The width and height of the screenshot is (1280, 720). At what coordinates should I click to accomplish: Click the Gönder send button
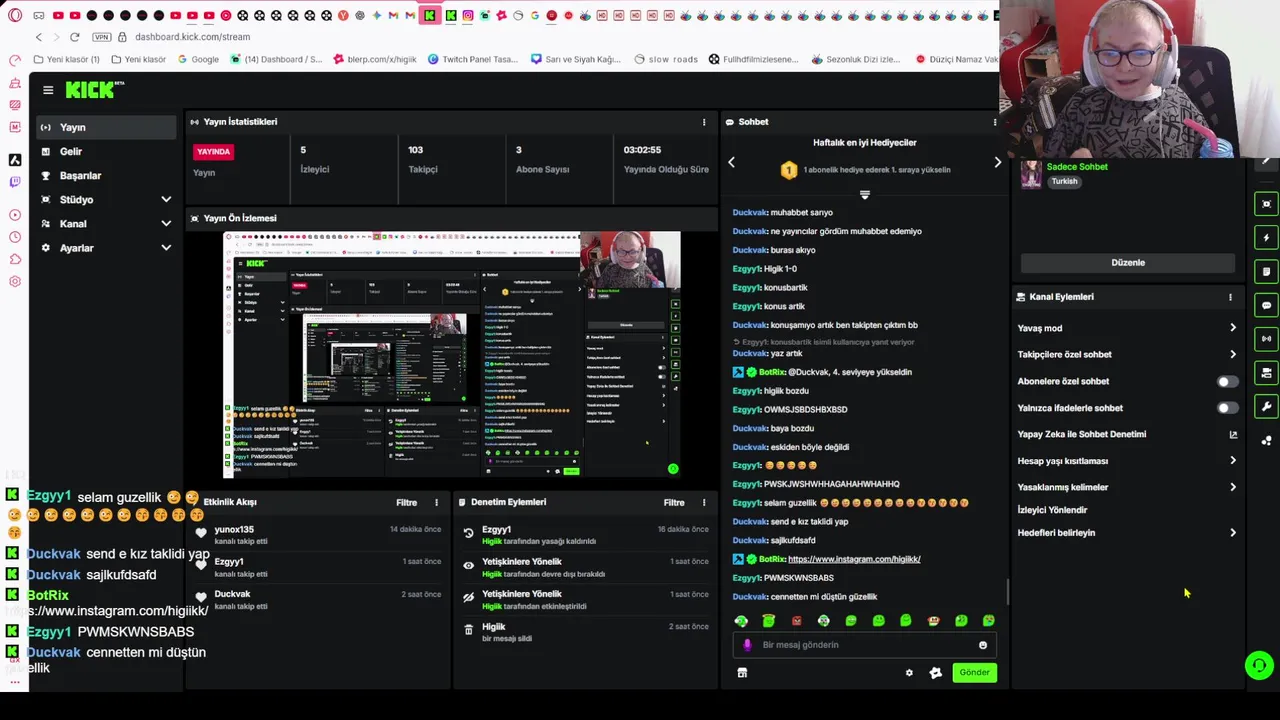(974, 673)
